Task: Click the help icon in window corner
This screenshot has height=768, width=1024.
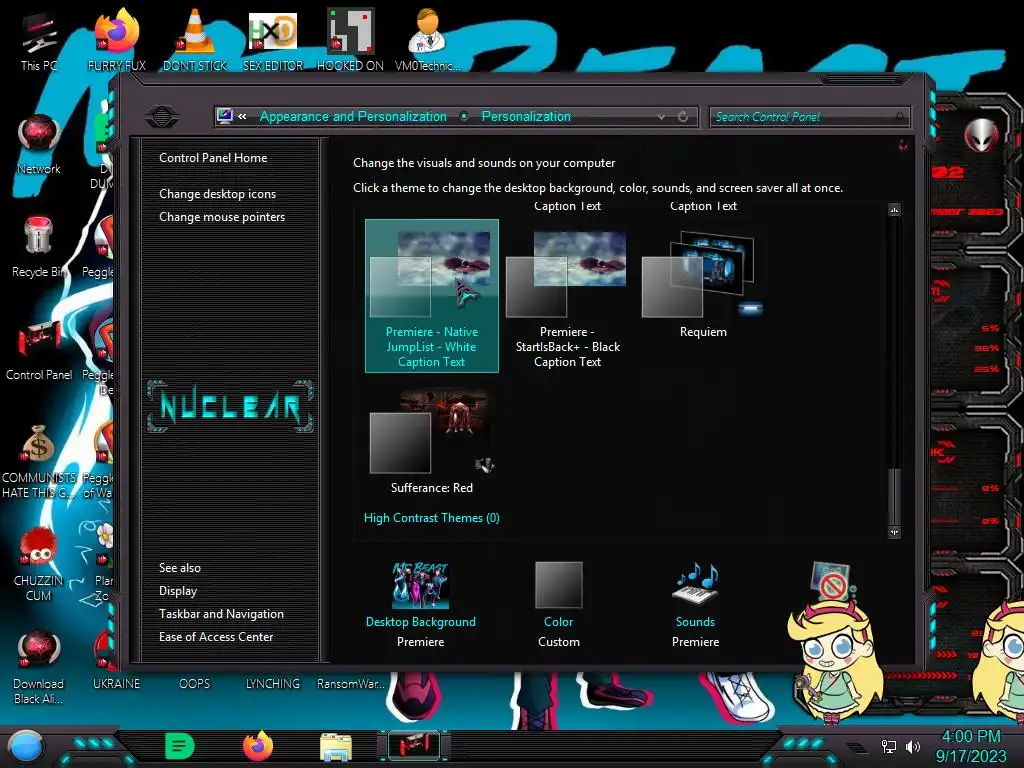Action: coord(903,145)
